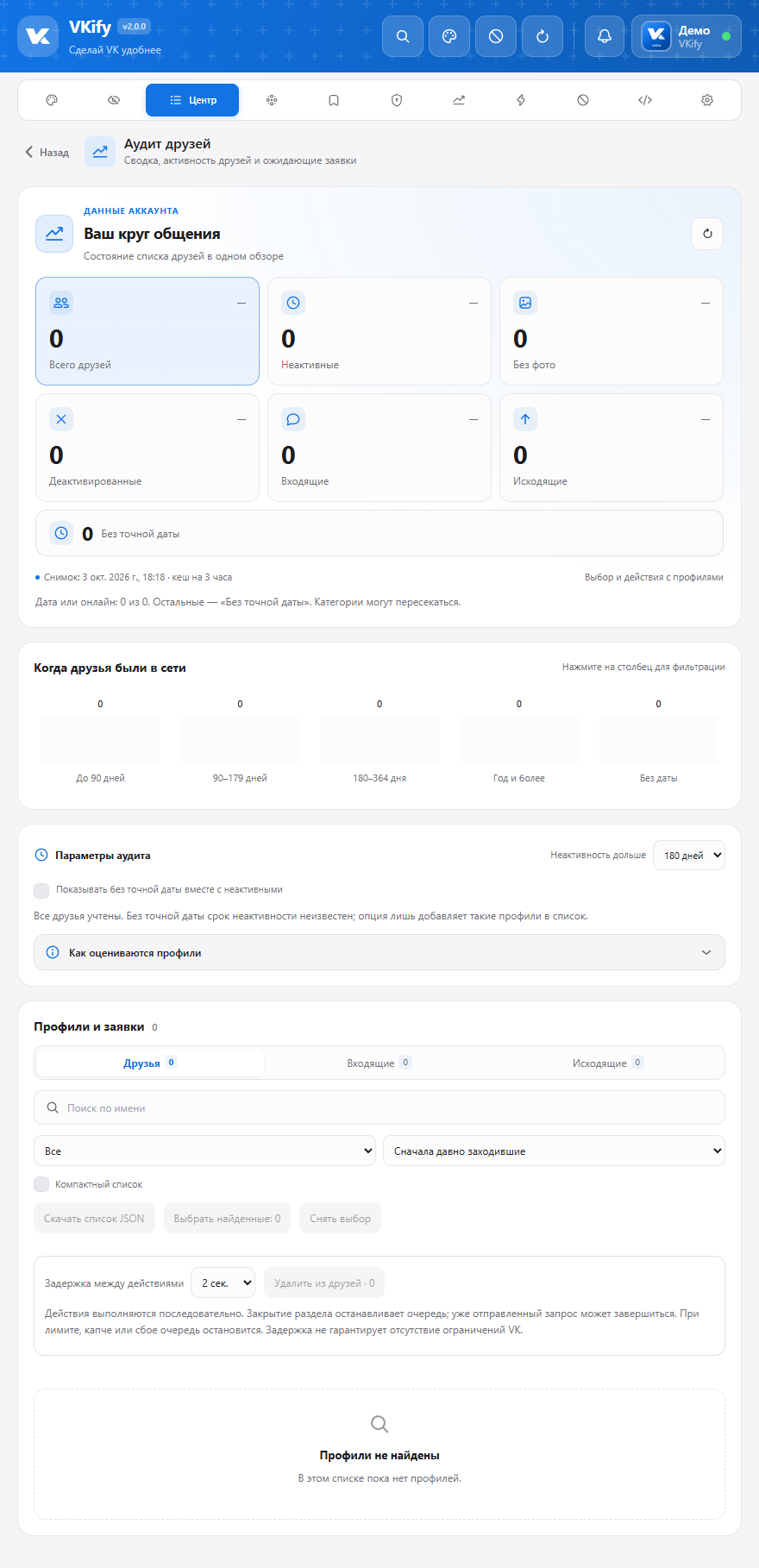
Task: Click Удалить из друзей · 0
Action: pyautogui.click(x=324, y=1283)
